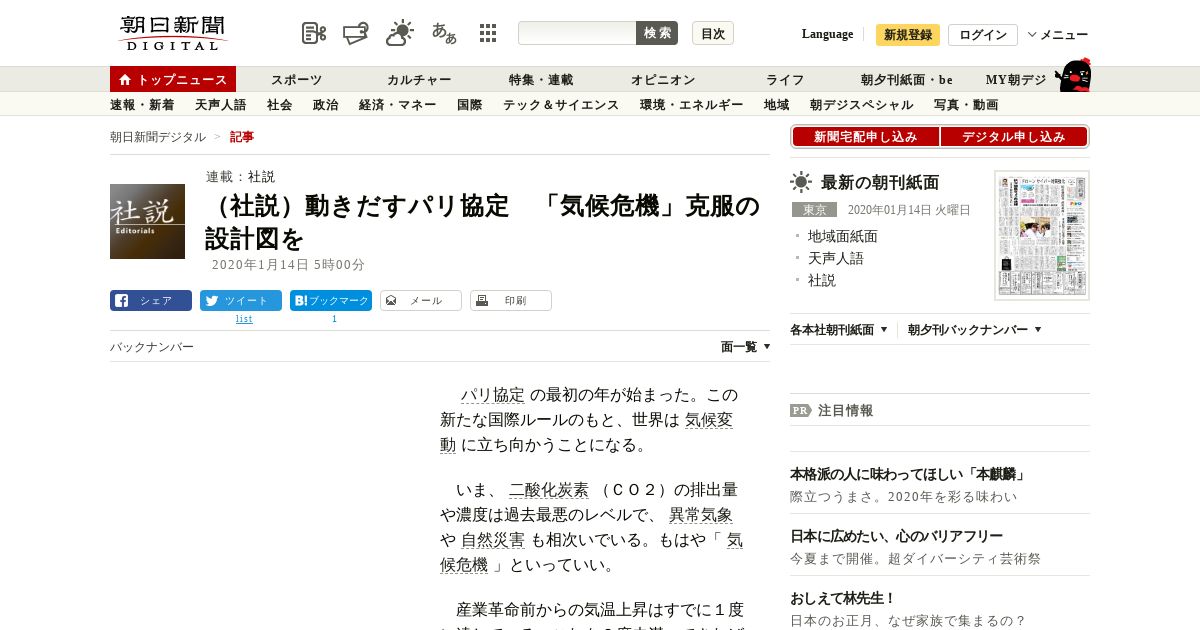The height and width of the screenshot is (630, 1200).
Task: Select the オピニオン tab
Action: 663,80
